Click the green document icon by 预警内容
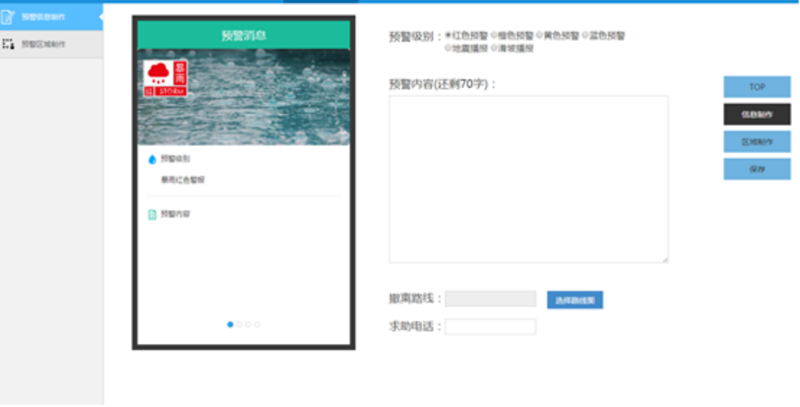This screenshot has width=800, height=407. click(152, 214)
